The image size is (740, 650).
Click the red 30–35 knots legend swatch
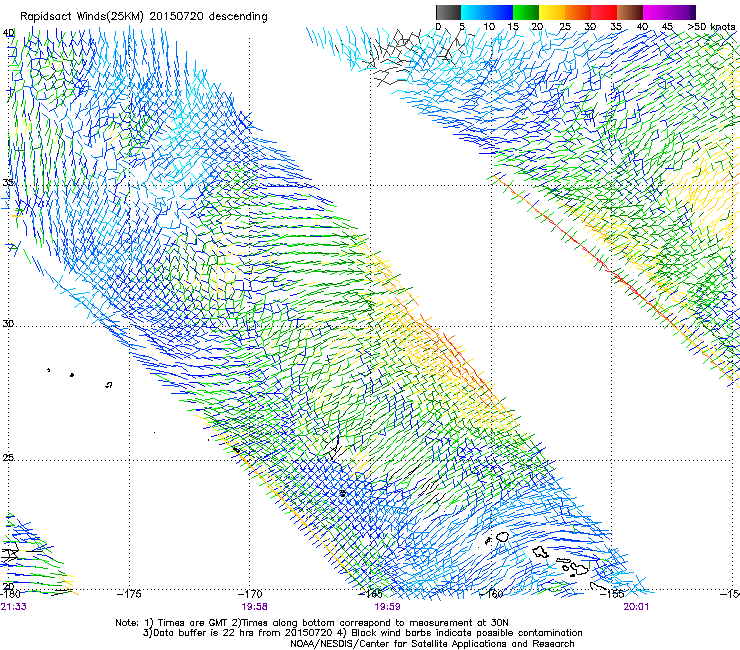point(604,12)
